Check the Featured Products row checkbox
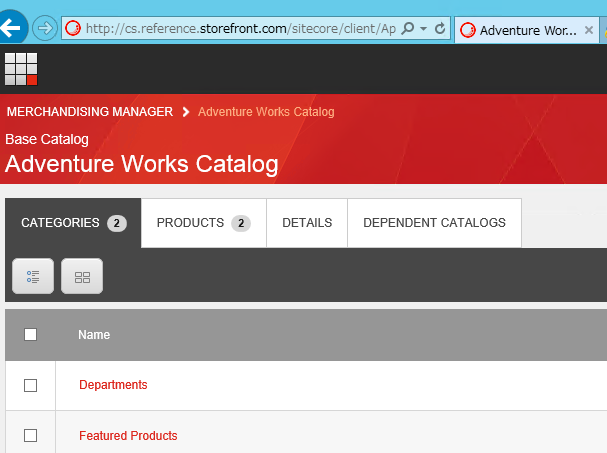This screenshot has width=607, height=453. point(31,436)
